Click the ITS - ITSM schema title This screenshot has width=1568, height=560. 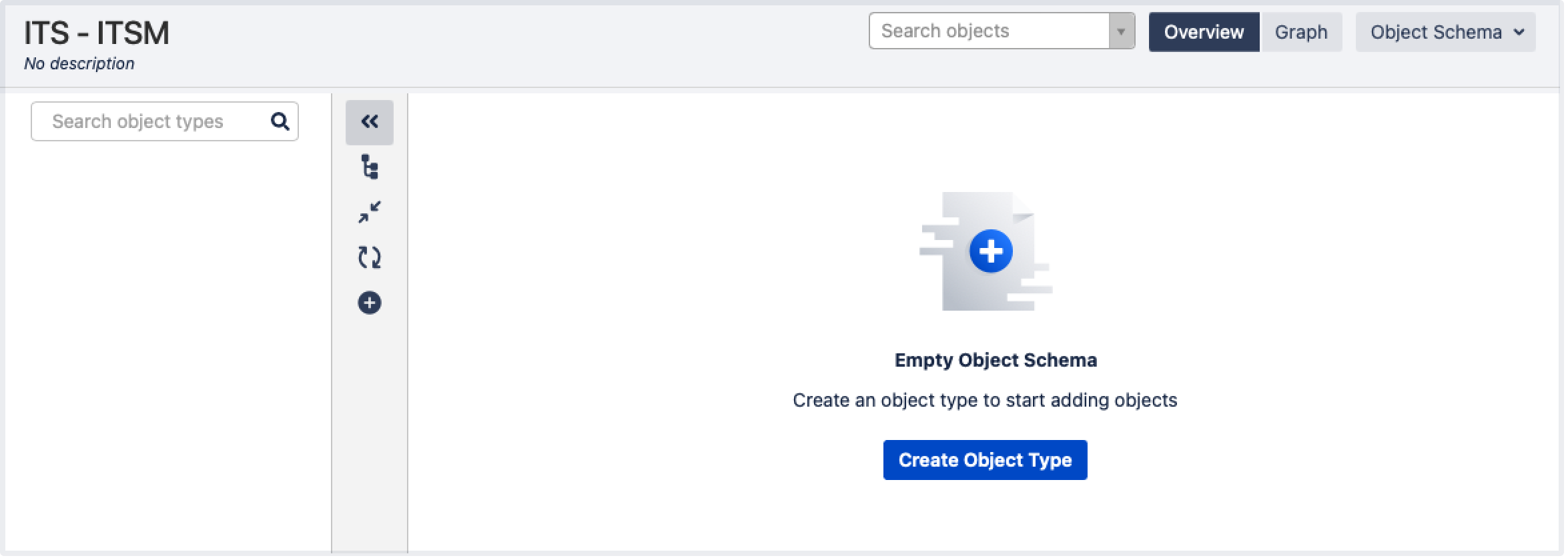(x=97, y=33)
